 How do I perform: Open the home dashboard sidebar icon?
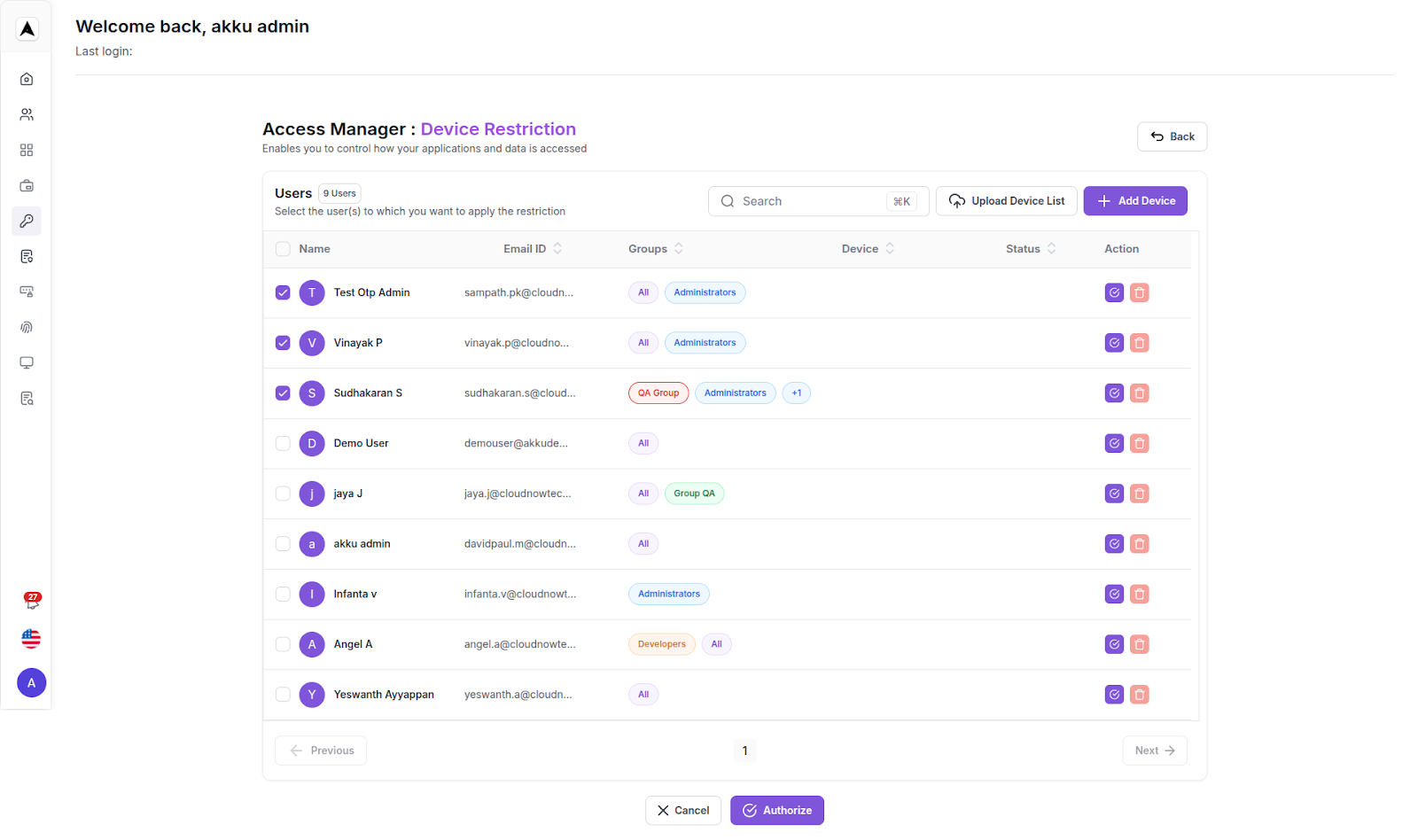tap(27, 79)
